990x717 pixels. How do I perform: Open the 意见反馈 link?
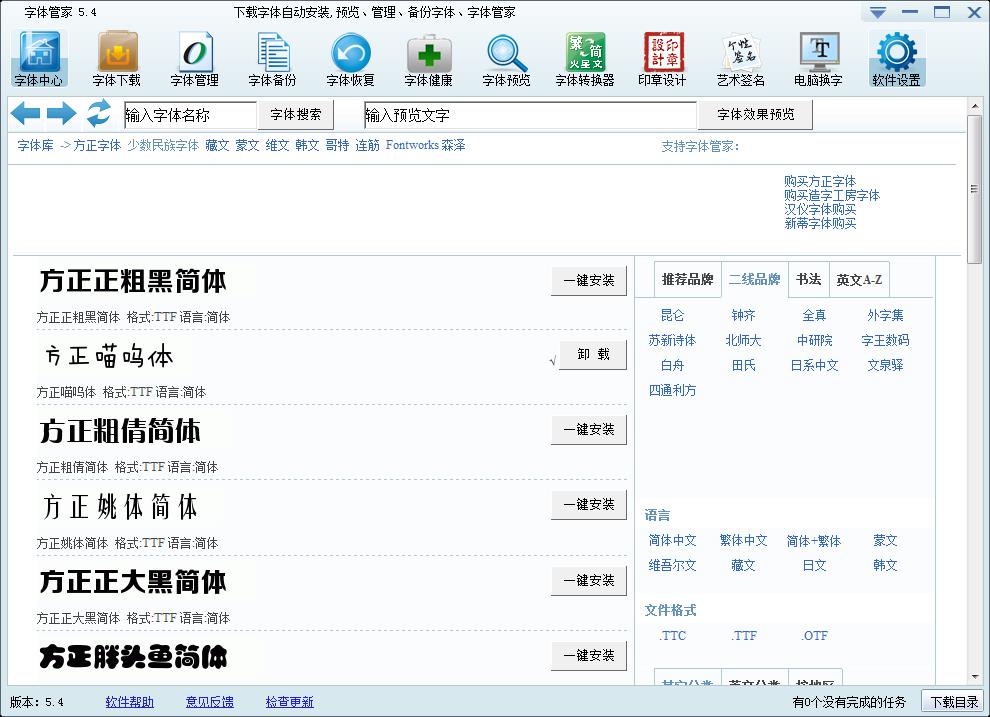coord(210,702)
